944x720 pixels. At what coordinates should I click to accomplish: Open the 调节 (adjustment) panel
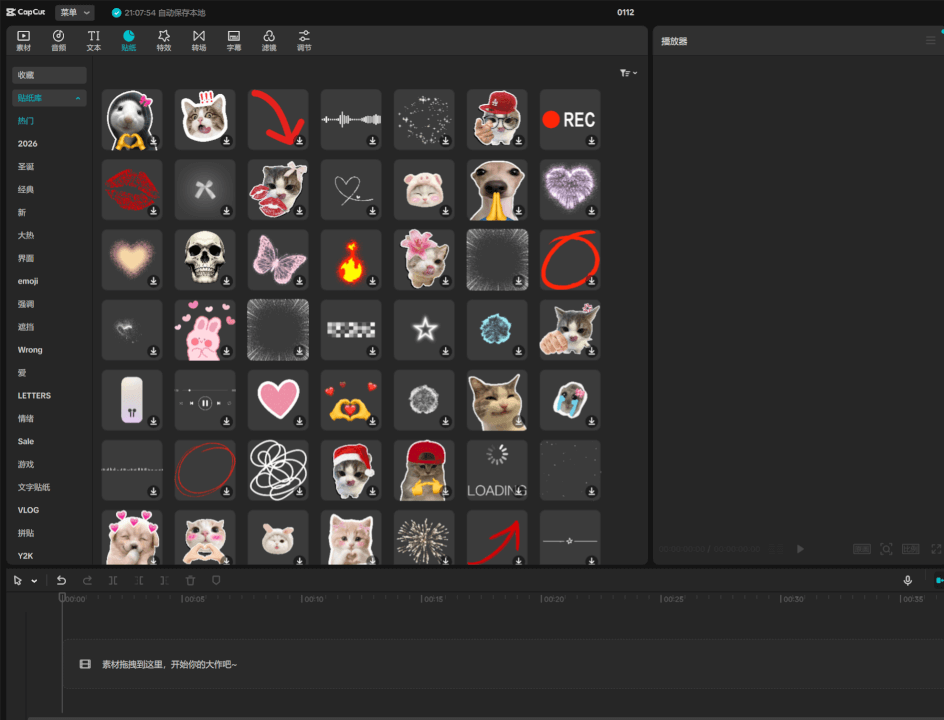304,40
